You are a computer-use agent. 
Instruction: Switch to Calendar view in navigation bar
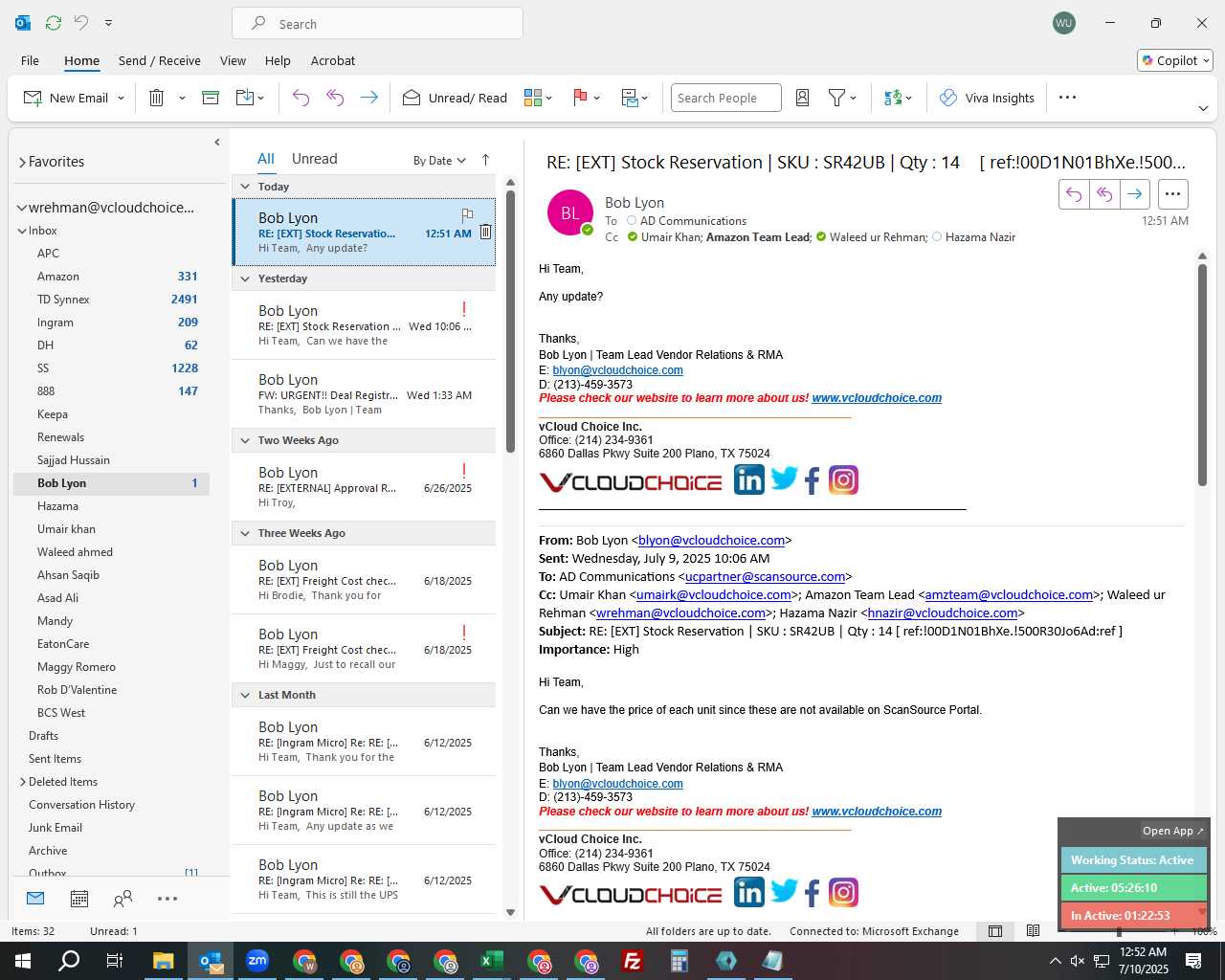pyautogui.click(x=79, y=899)
